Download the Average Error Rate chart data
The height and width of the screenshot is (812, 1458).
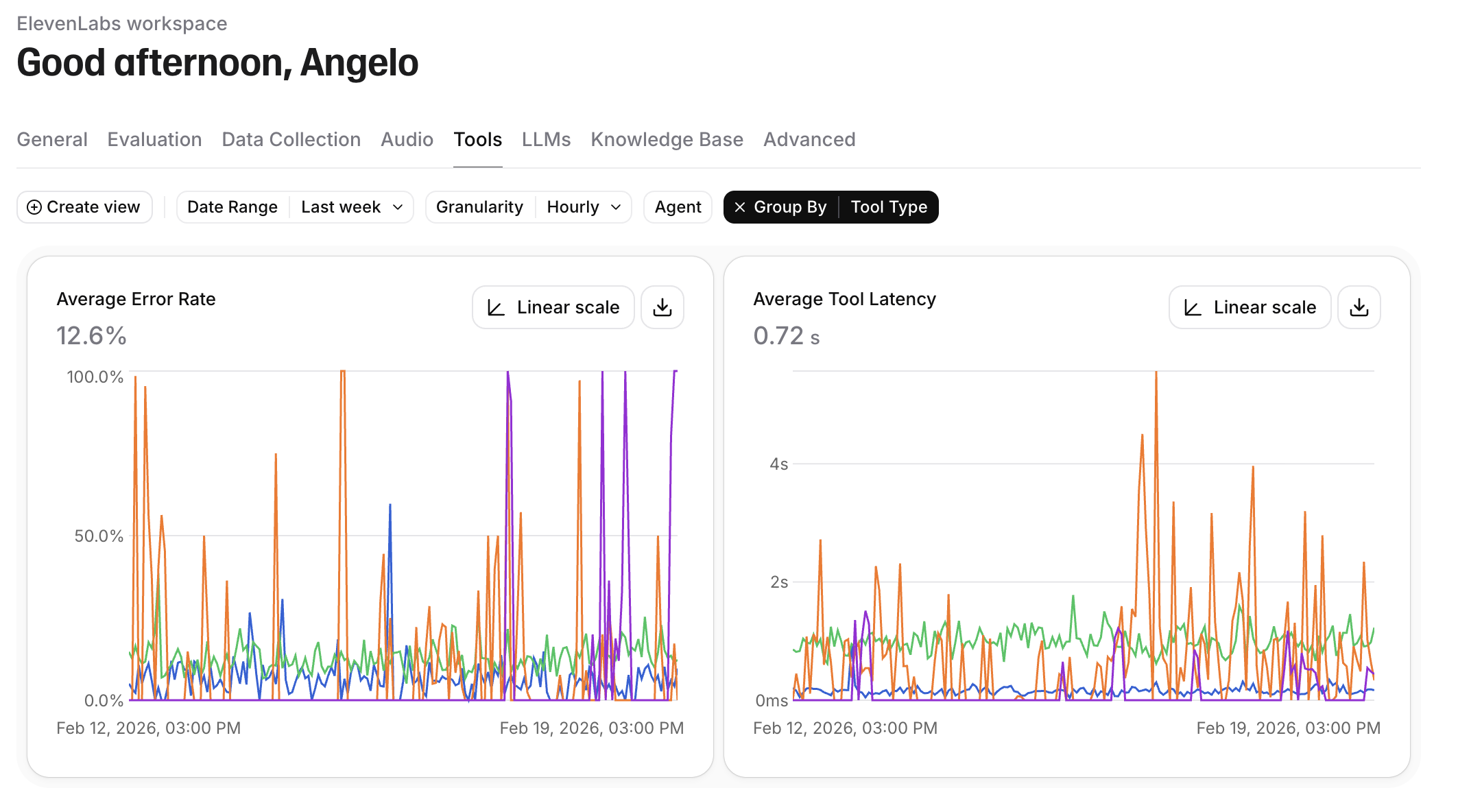tap(662, 307)
